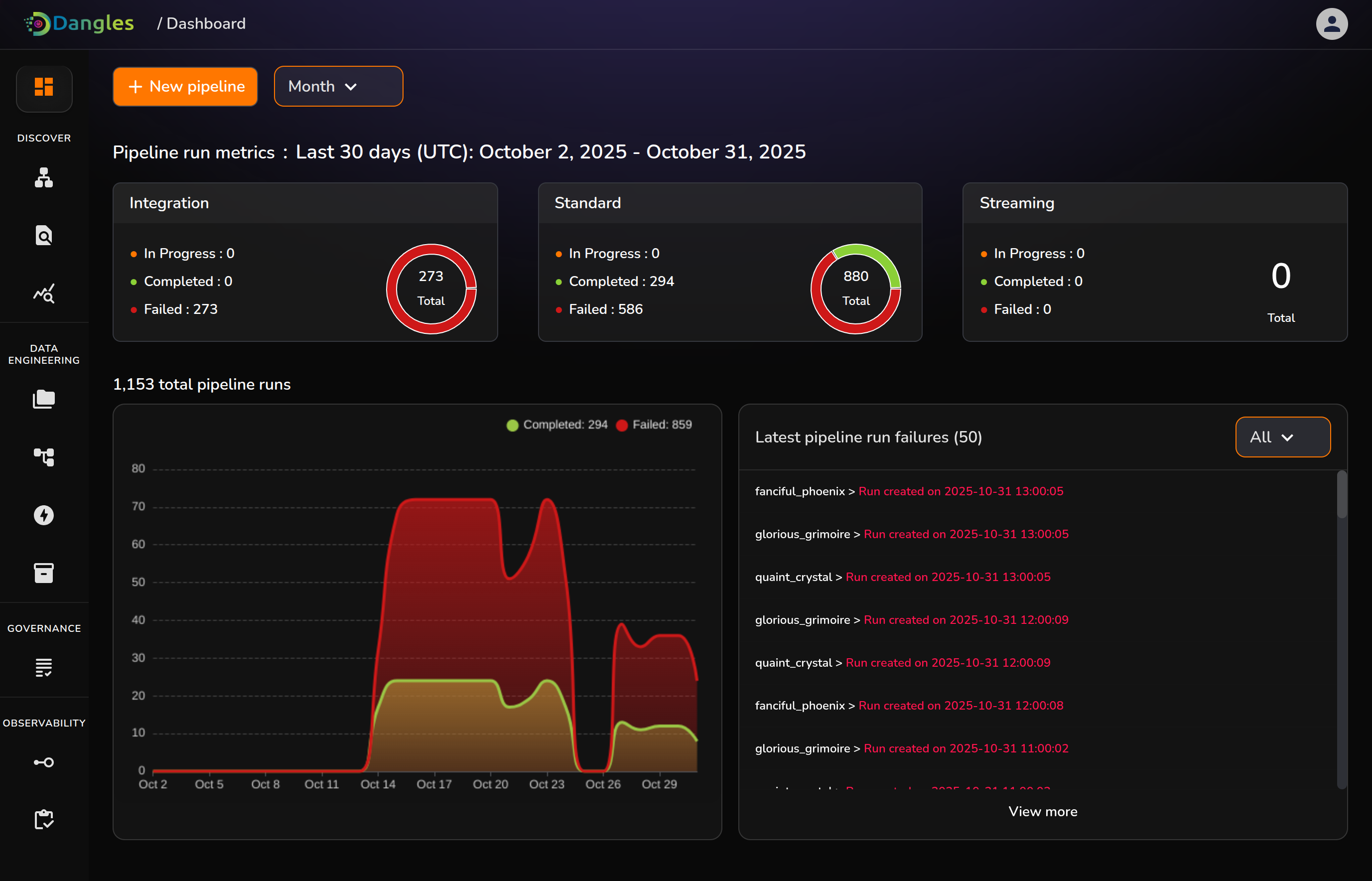Open the hierarchy org-chart icon under Discover
This screenshot has height=881, width=1372.
(44, 178)
